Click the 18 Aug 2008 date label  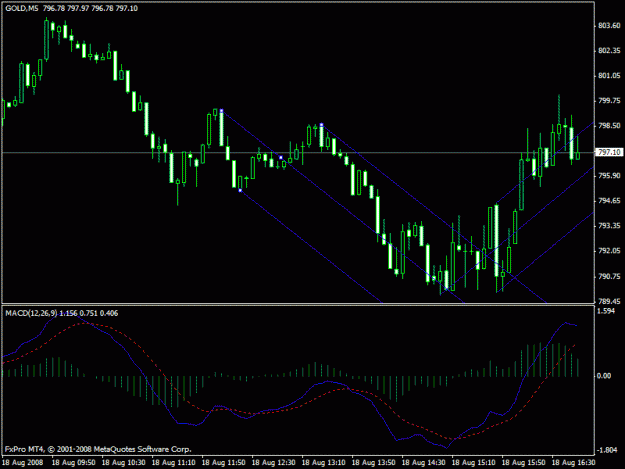pos(22,463)
